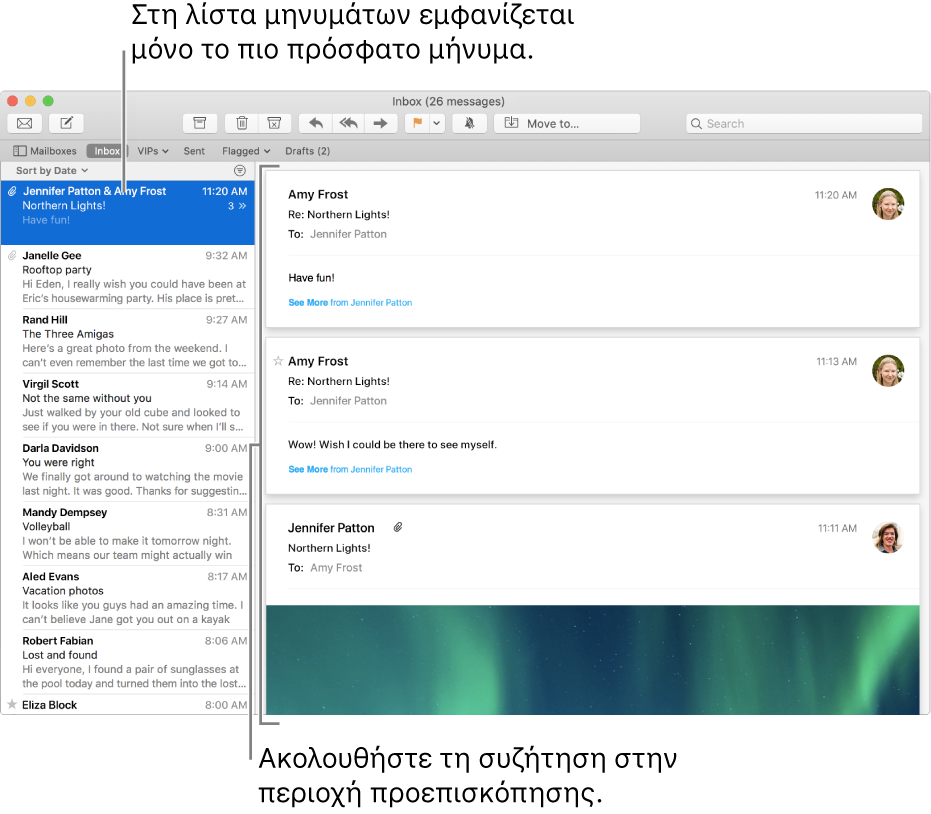Open the Sent mailbox
The image size is (931, 814).
click(x=194, y=151)
